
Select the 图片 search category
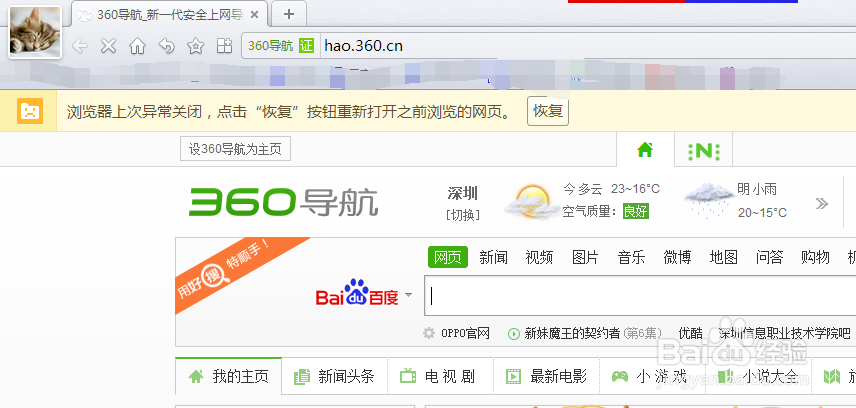(585, 257)
